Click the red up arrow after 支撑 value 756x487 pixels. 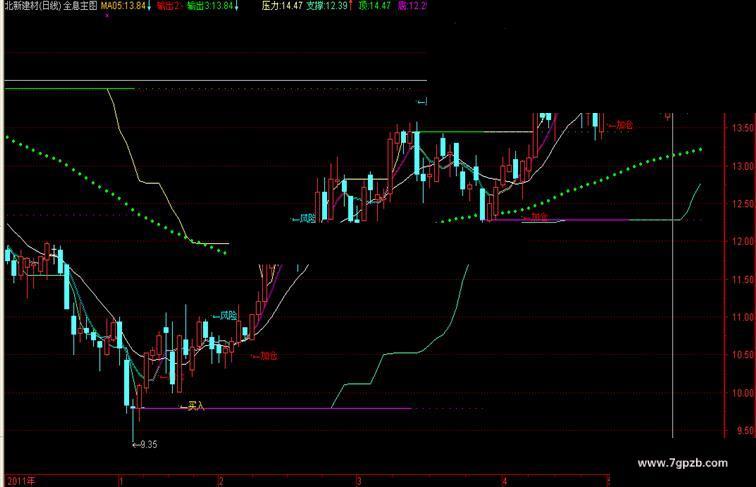pos(351,6)
